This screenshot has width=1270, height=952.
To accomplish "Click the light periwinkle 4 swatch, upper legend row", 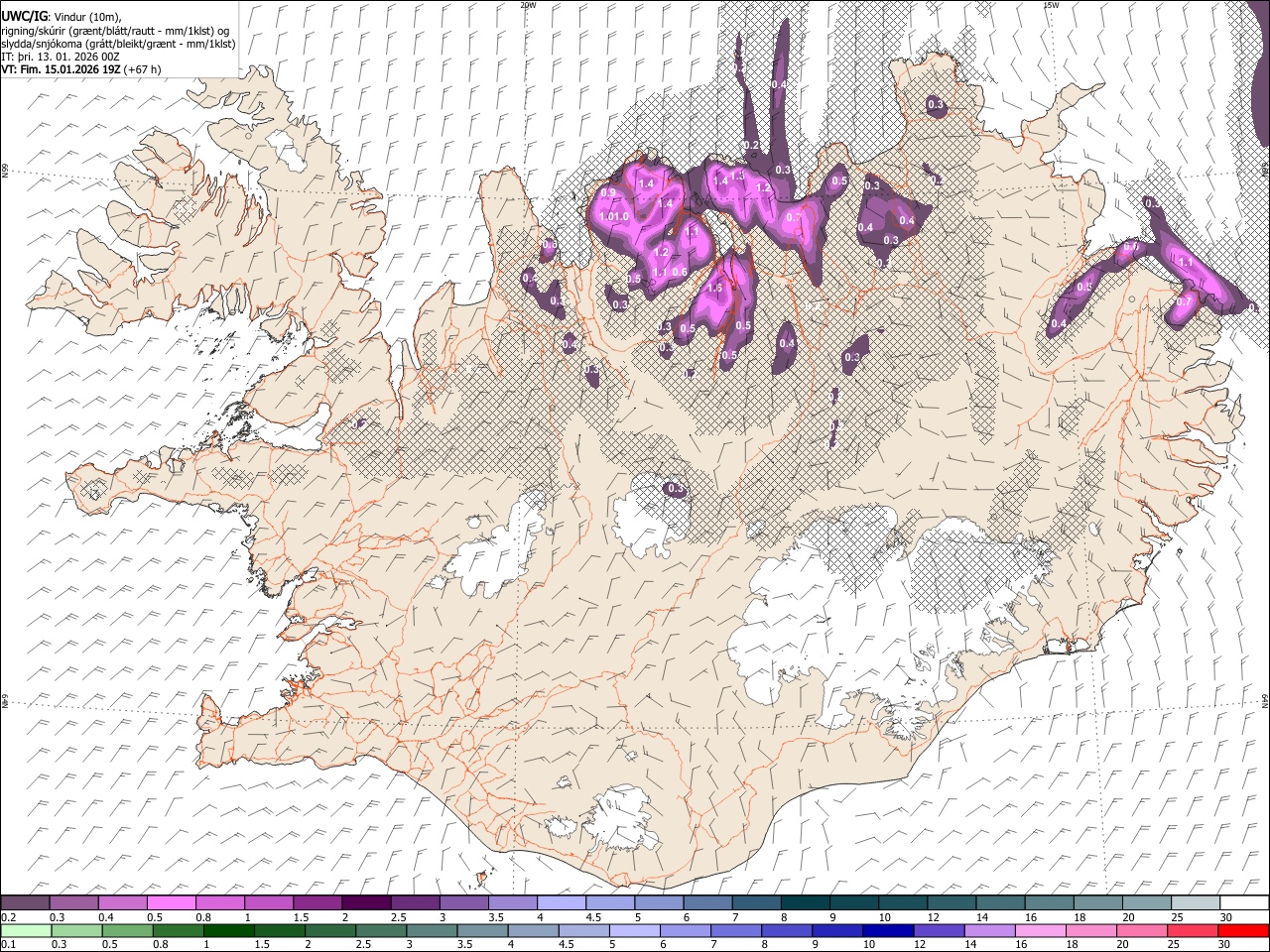I will [561, 903].
